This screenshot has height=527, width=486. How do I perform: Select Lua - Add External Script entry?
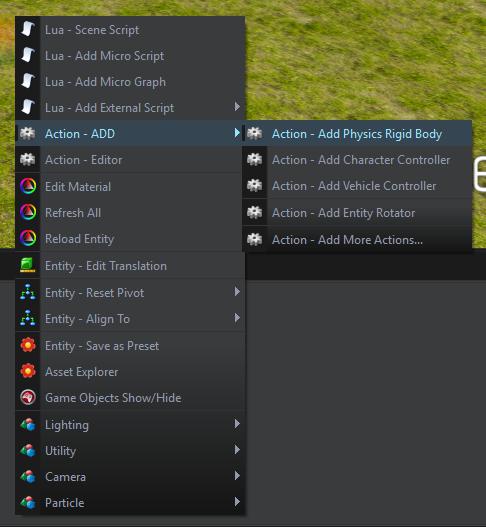130,108
